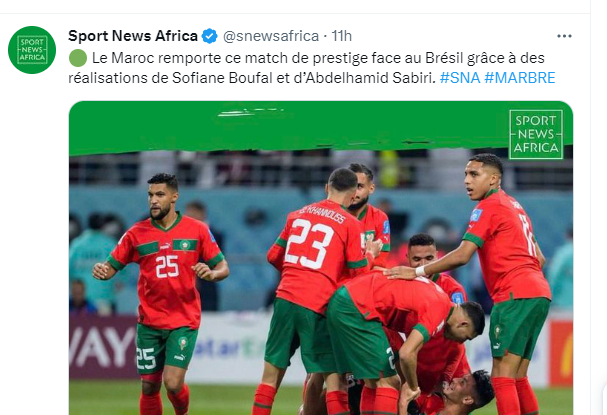Open the #MARBRE hashtag

(x=520, y=78)
